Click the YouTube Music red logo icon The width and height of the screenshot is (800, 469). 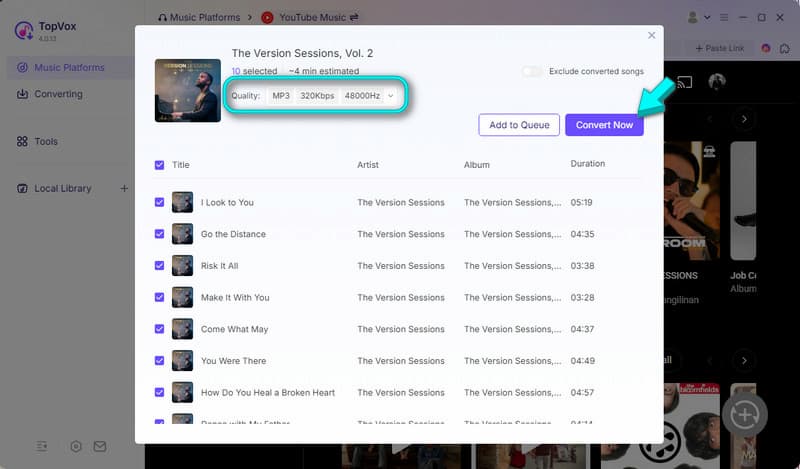click(267, 17)
